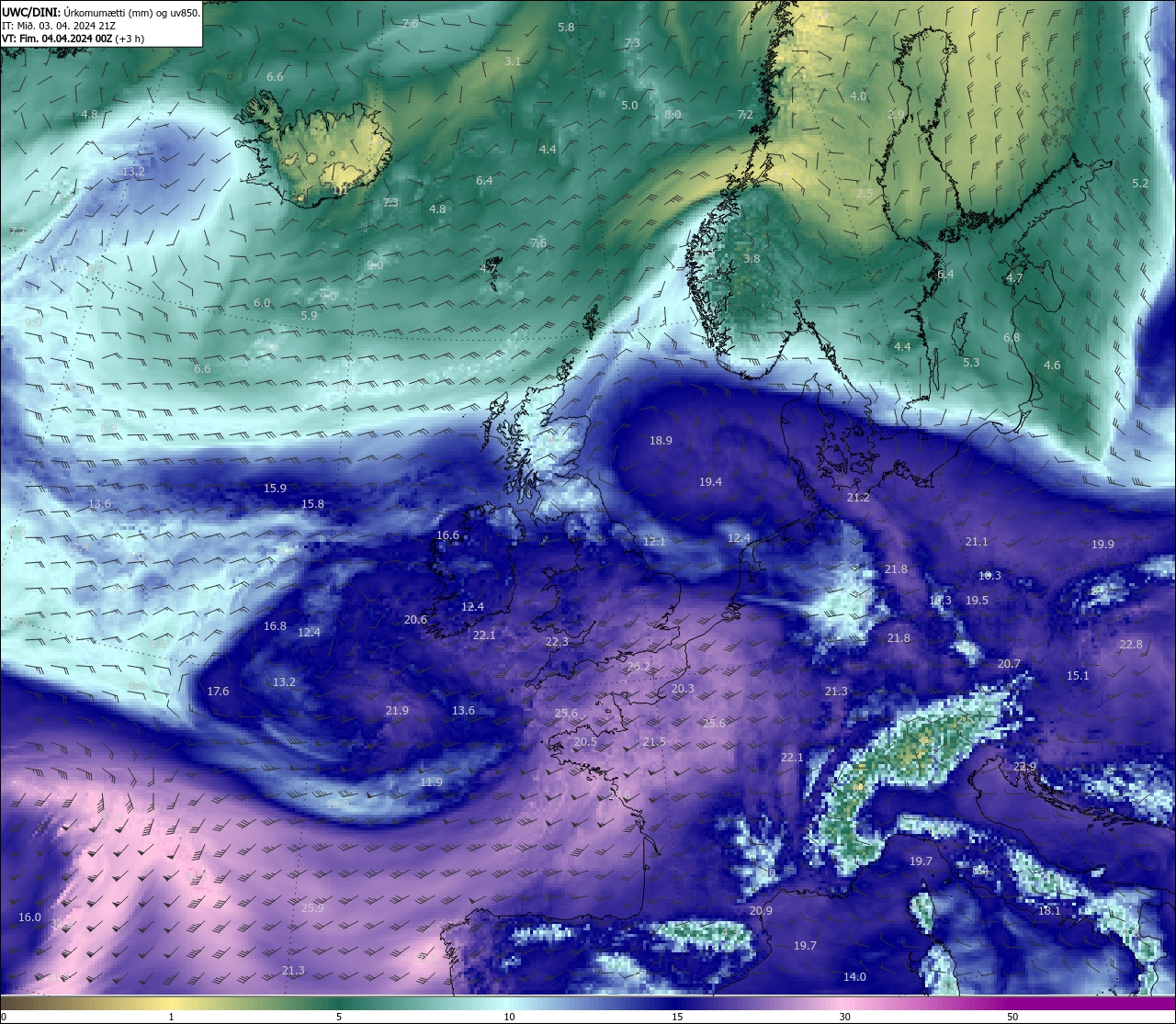Click the 22.8 value on the map
This screenshot has width=1176, height=1024.
coord(1131,645)
